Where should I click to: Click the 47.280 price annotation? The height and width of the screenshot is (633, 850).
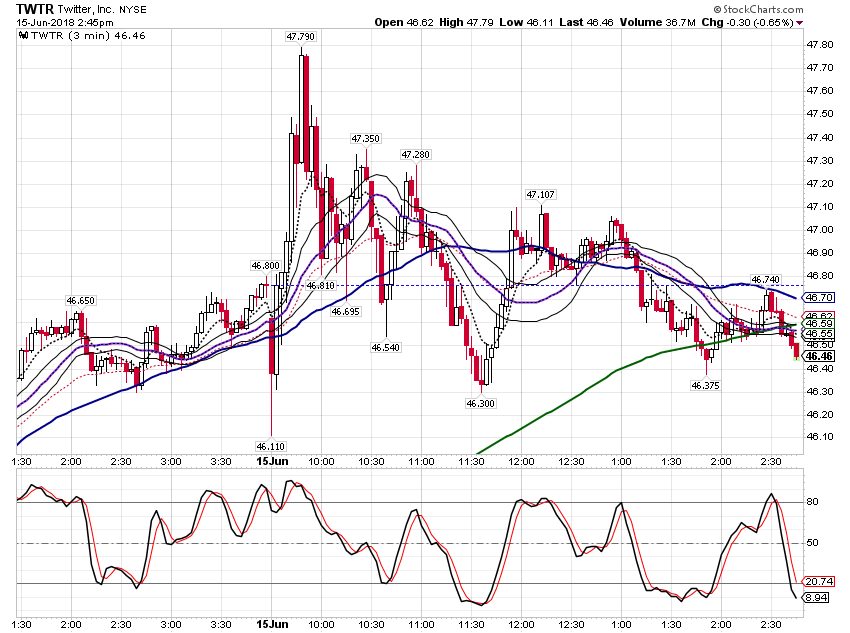coord(415,155)
